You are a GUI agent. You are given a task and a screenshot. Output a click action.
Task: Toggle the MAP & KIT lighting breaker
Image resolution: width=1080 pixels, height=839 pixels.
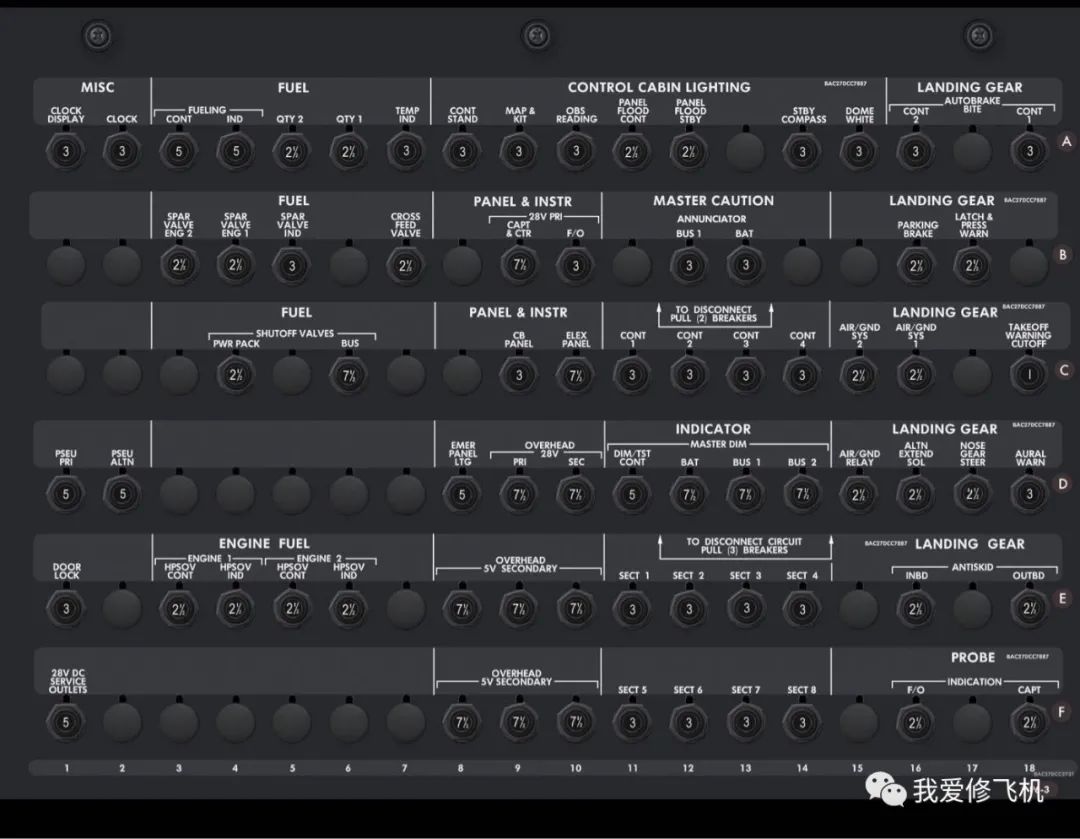[x=519, y=151]
